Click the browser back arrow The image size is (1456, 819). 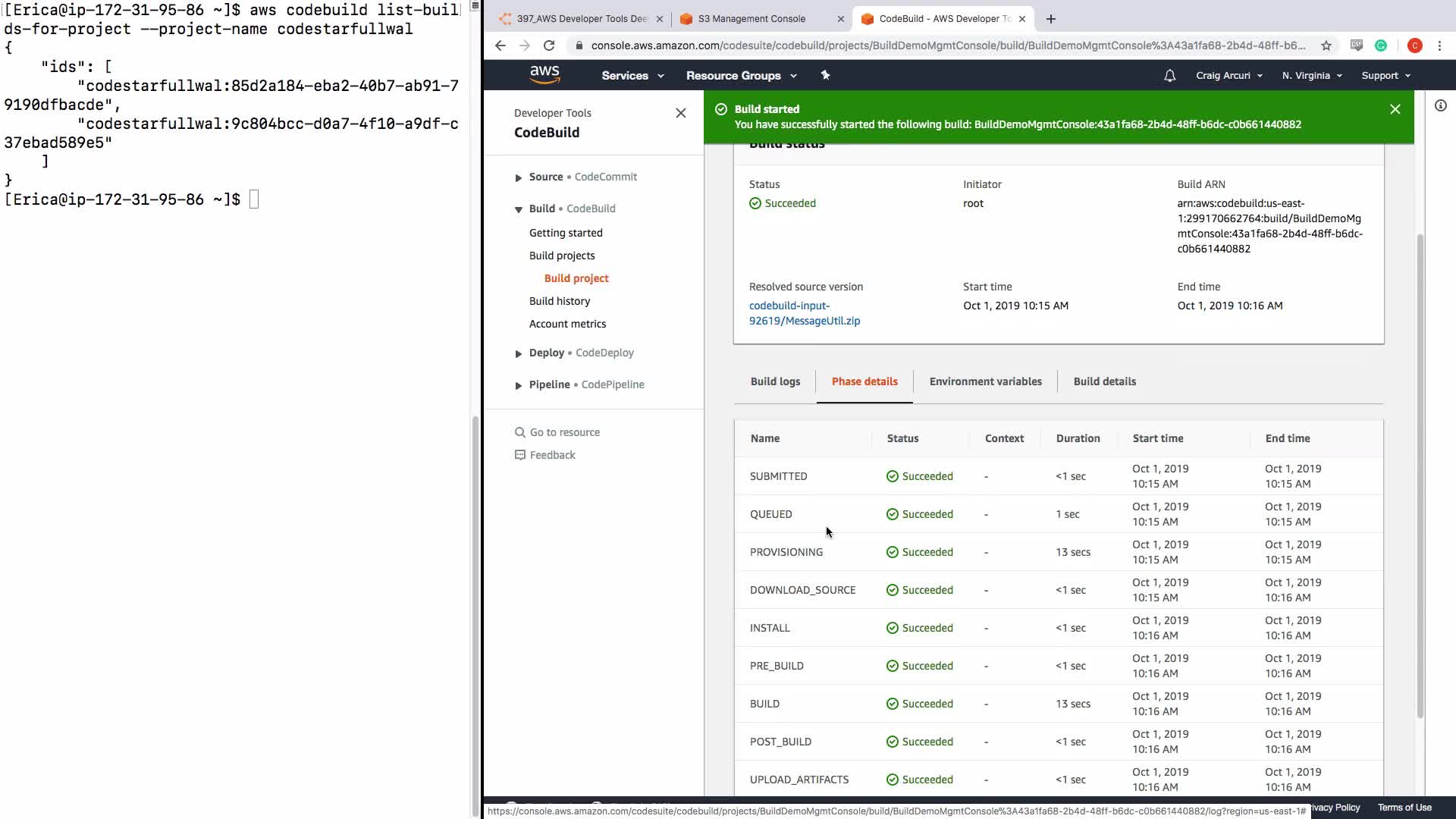point(500,45)
